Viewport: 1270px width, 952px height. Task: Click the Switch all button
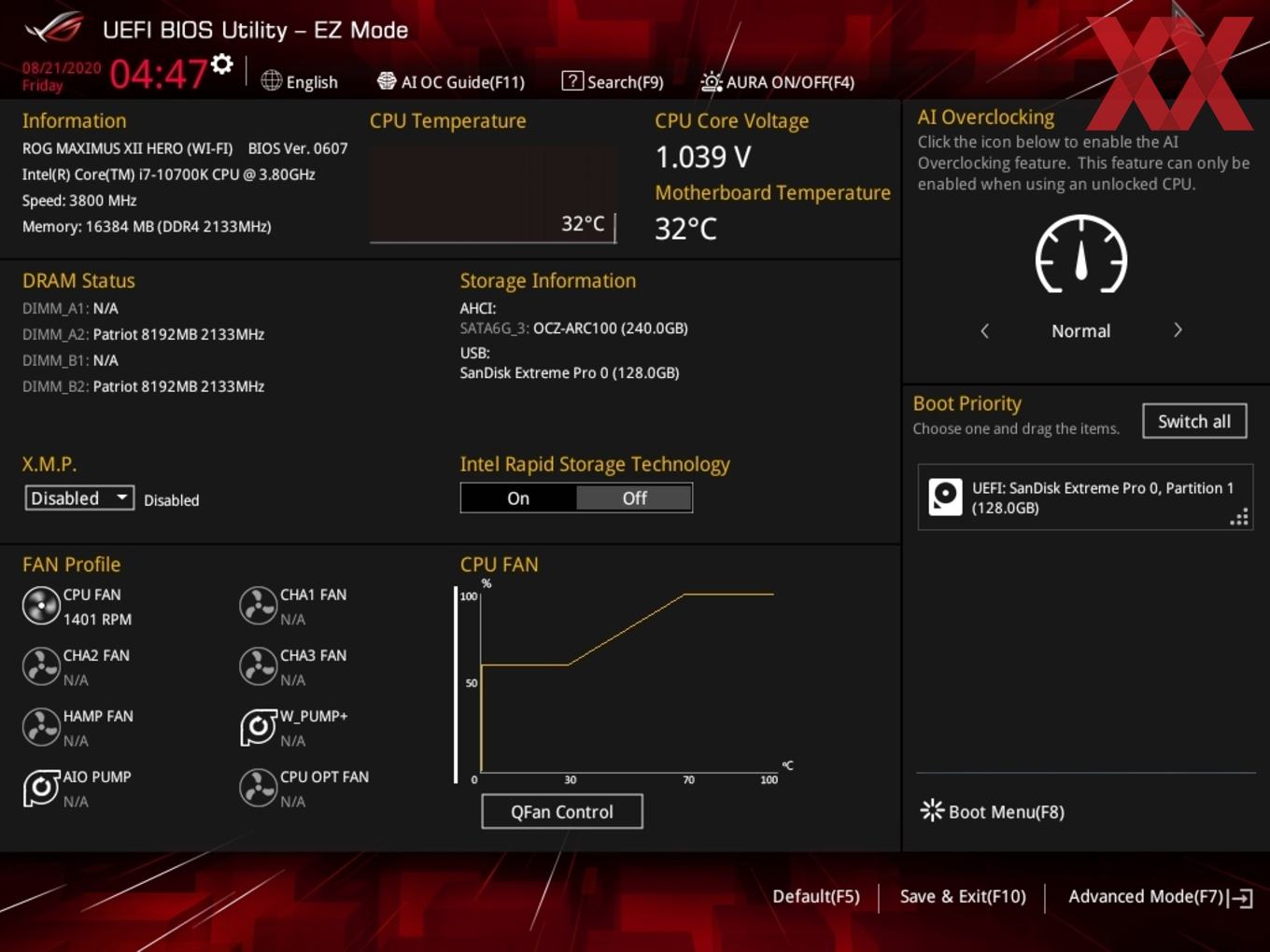tap(1194, 421)
